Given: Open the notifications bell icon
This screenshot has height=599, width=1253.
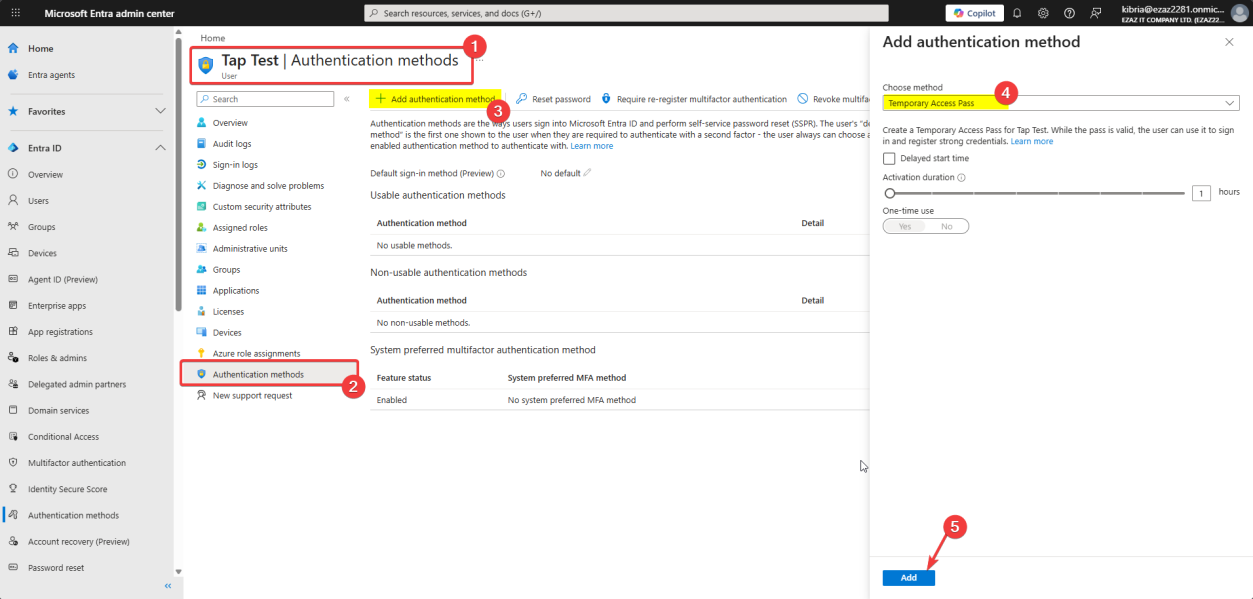Looking at the screenshot, I should 1017,13.
